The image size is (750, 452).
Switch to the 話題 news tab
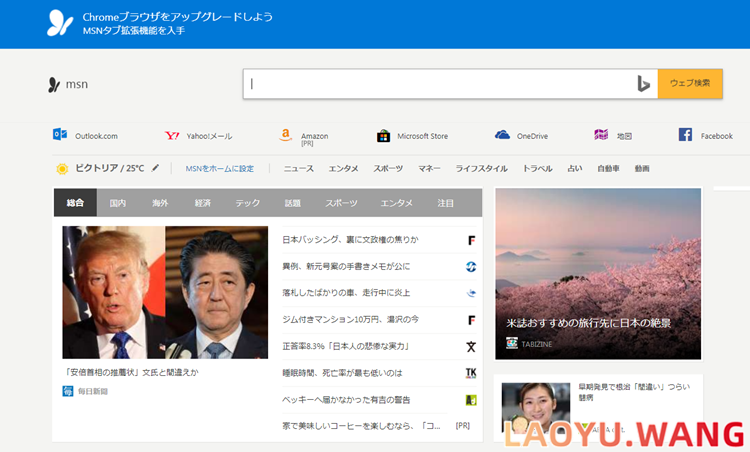tap(293, 203)
